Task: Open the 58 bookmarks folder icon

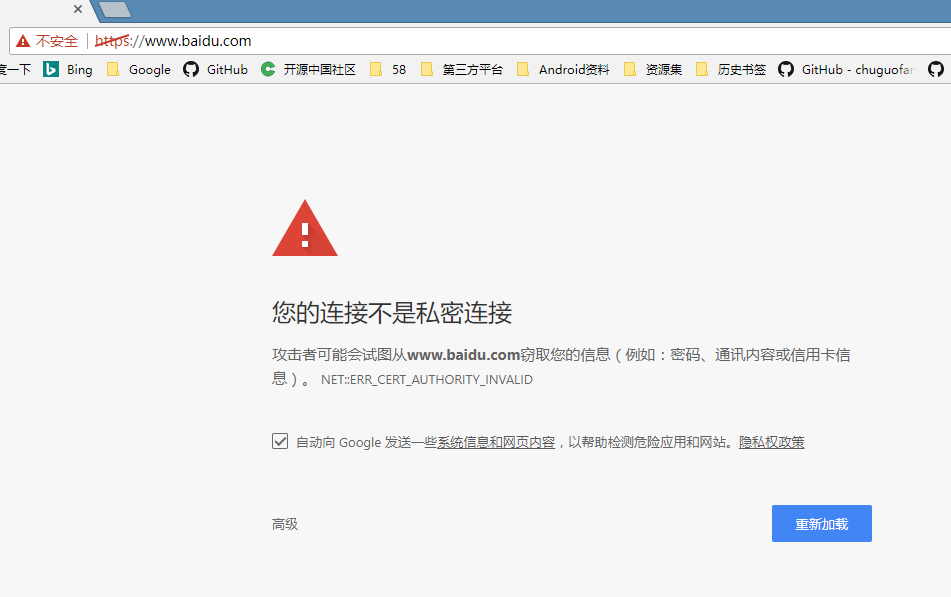Action: click(376, 70)
